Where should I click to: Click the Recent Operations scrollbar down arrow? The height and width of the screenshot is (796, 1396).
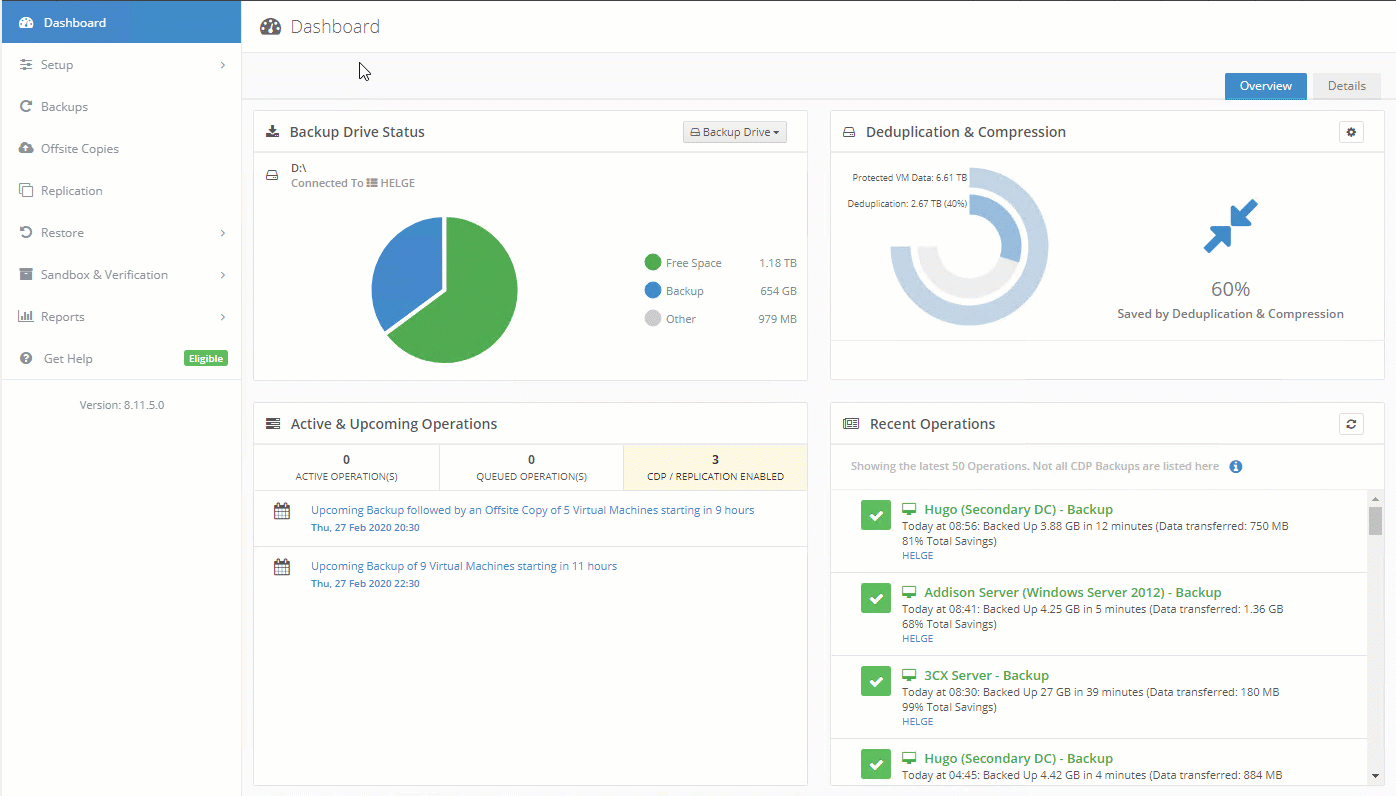[x=1375, y=775]
